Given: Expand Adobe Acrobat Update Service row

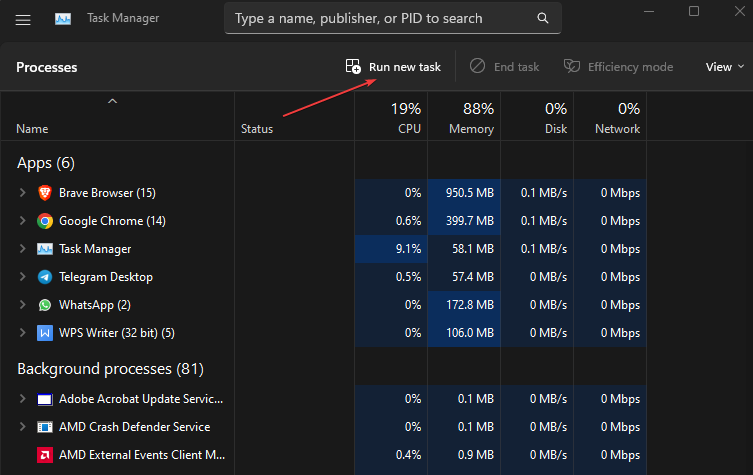Looking at the screenshot, I should pyautogui.click(x=22, y=399).
